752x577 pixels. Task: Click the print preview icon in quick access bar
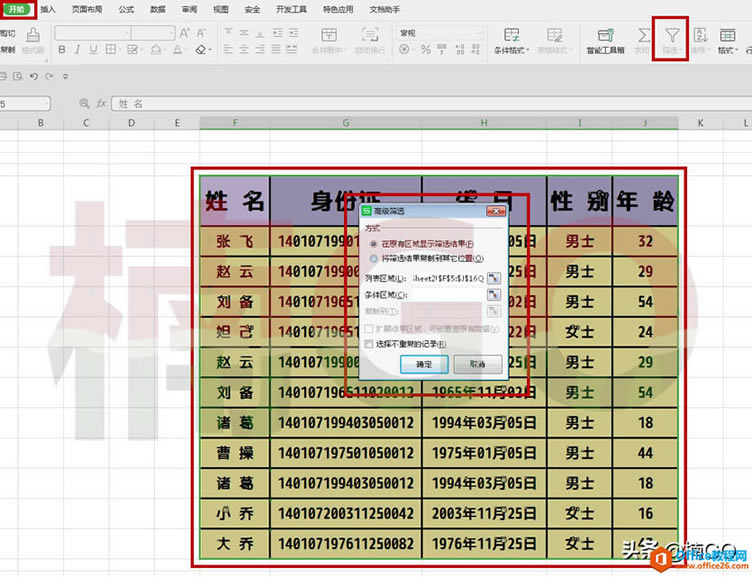point(18,76)
